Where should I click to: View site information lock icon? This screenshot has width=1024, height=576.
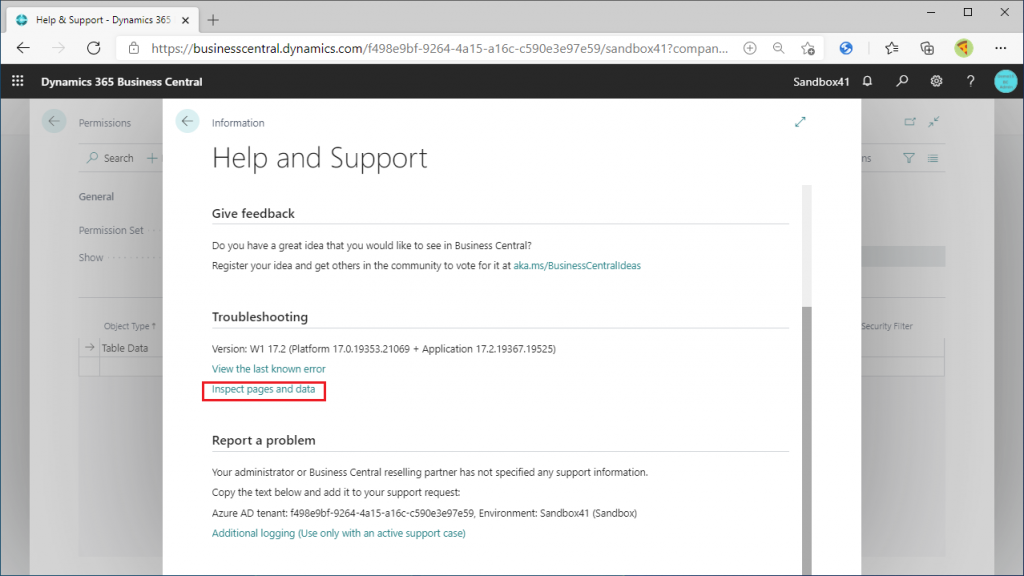click(134, 48)
